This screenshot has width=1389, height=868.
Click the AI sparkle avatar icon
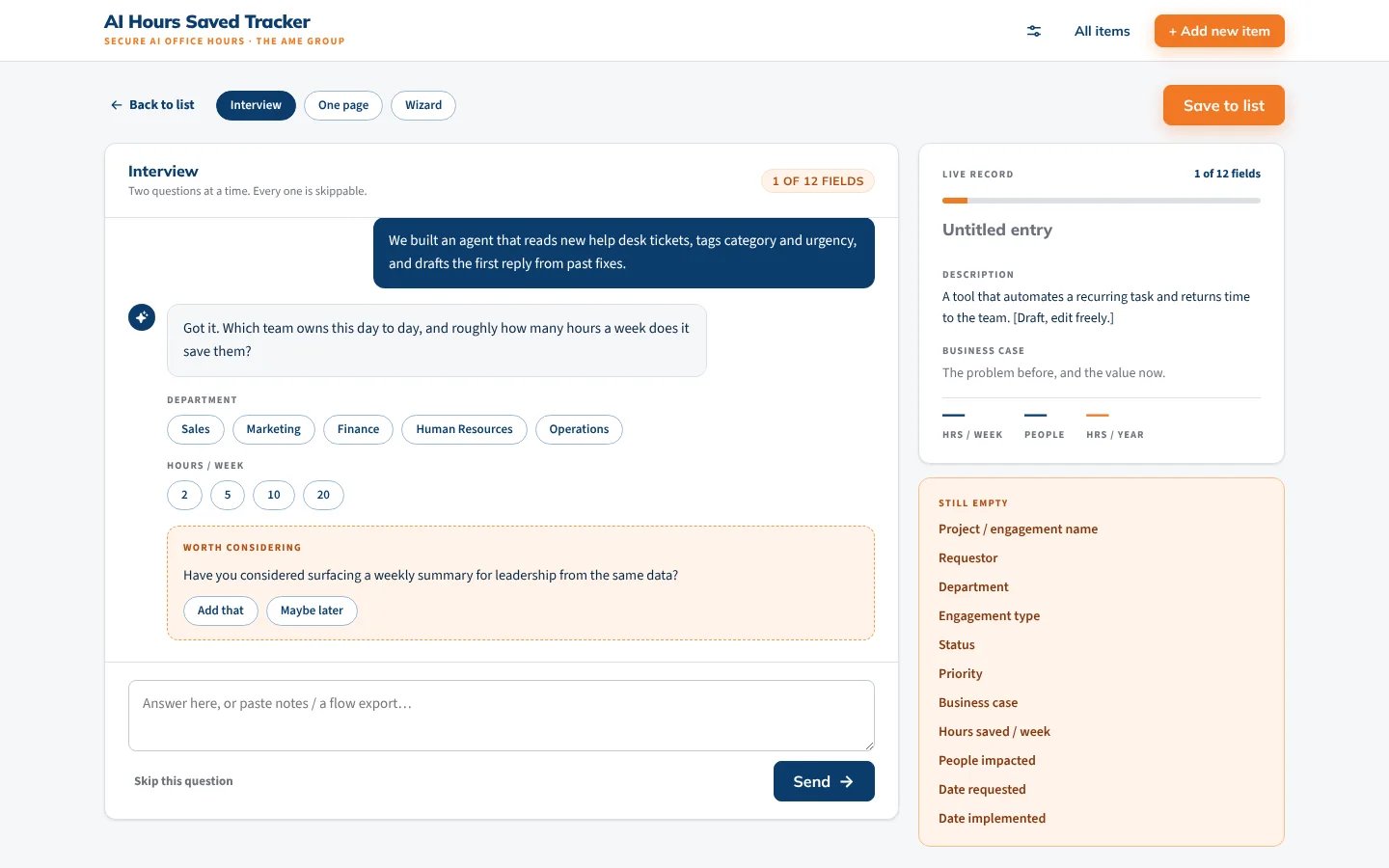click(142, 317)
